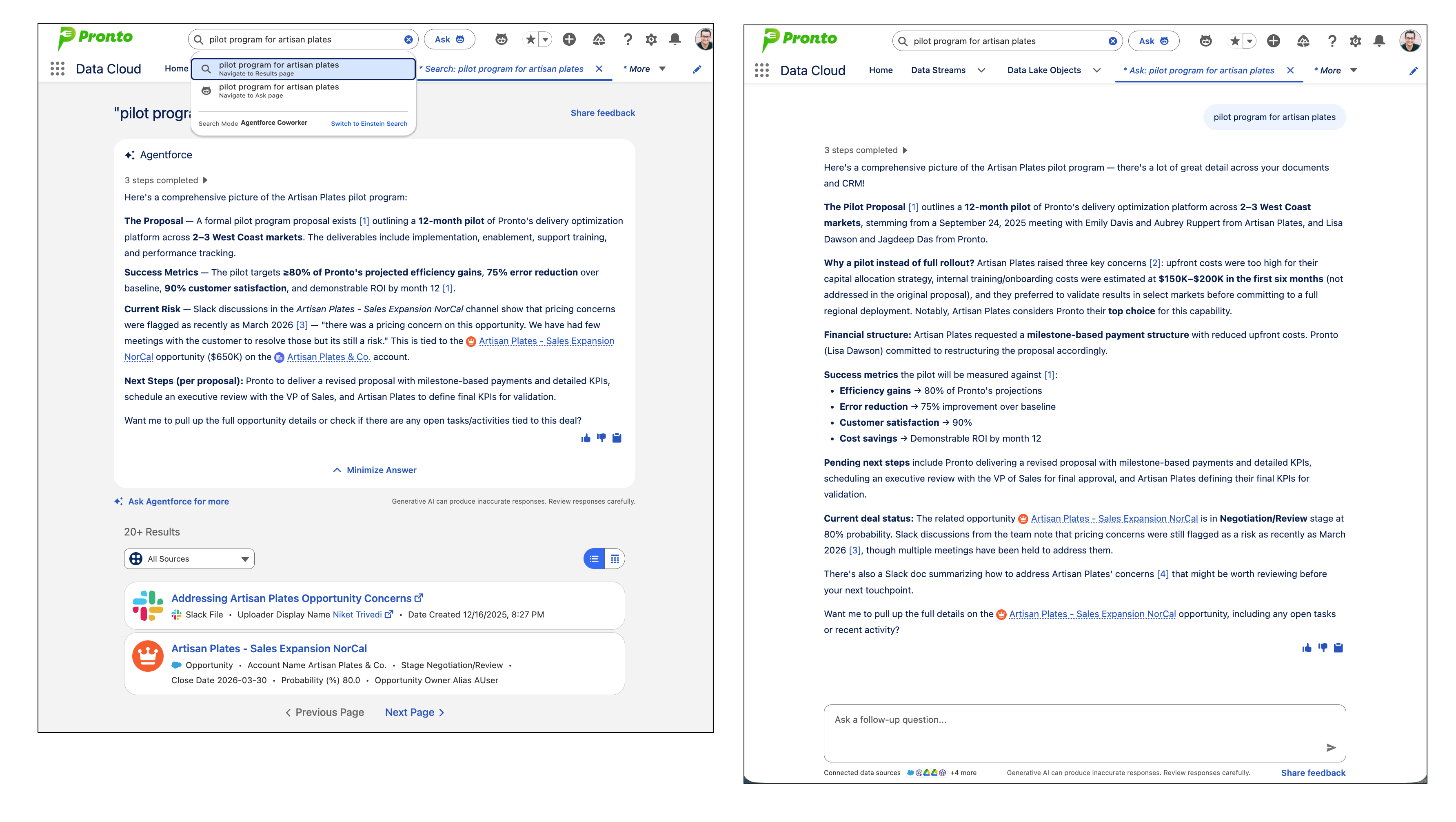Thumbs up the Ask page answer

click(x=1307, y=648)
